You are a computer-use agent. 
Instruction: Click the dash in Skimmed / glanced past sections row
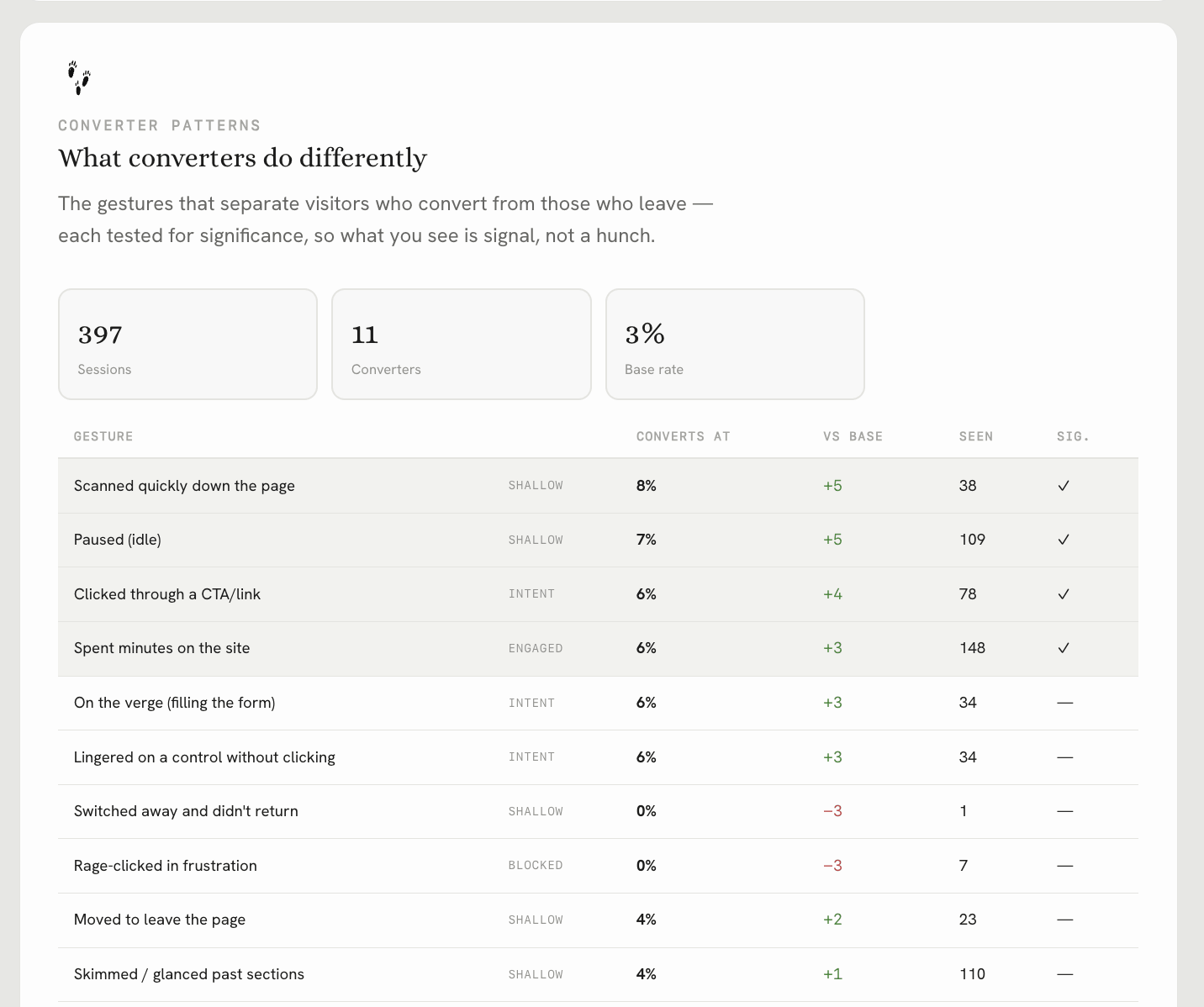1065,974
